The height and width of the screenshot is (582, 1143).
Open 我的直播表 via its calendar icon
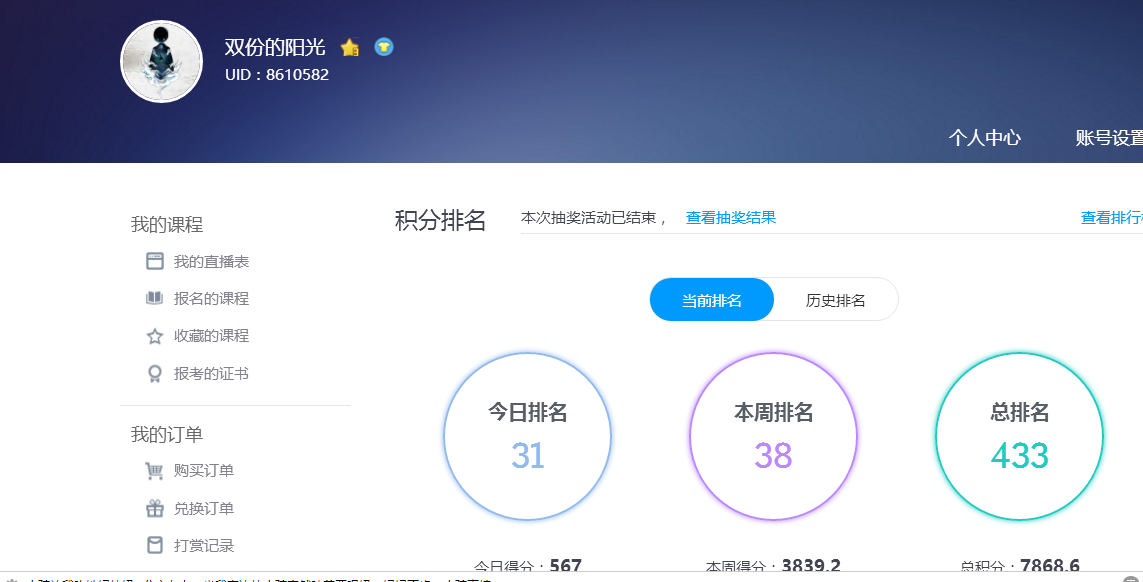tap(155, 261)
